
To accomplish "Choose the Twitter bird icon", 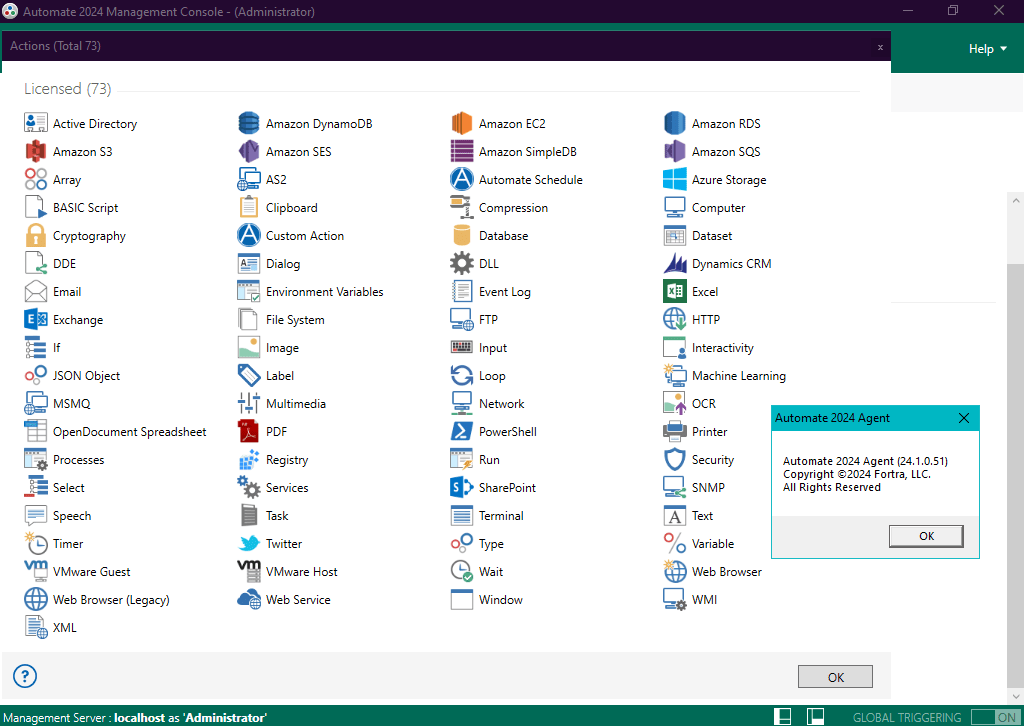I will pos(249,543).
